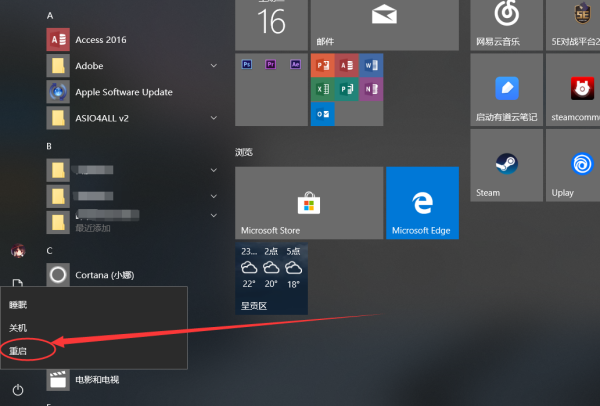Open the Microsoft Store tile

308,203
